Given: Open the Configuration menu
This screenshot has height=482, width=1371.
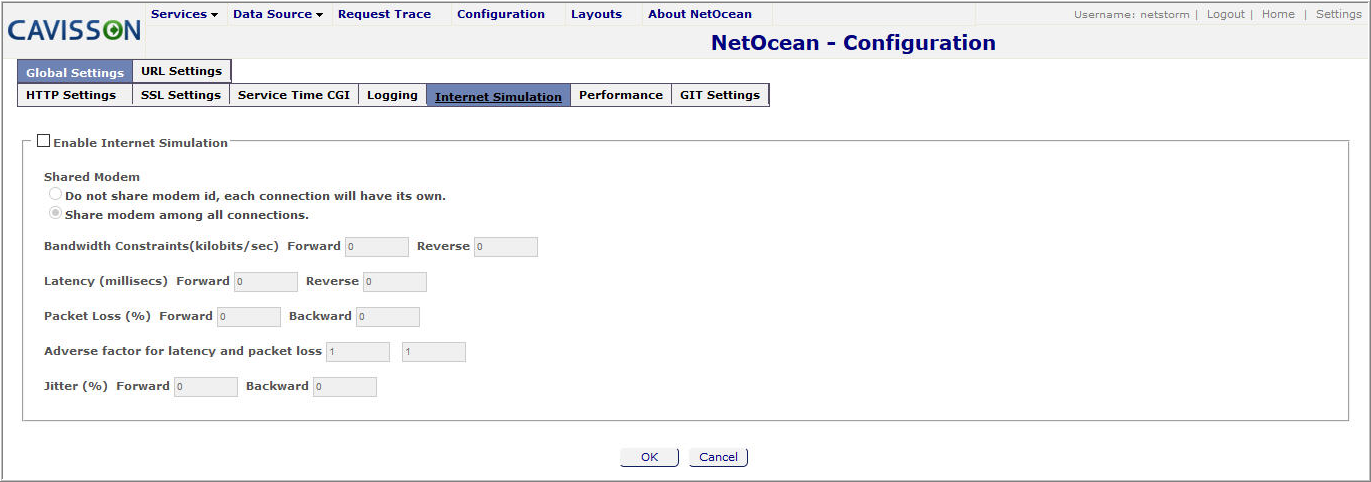Looking at the screenshot, I should (501, 14).
